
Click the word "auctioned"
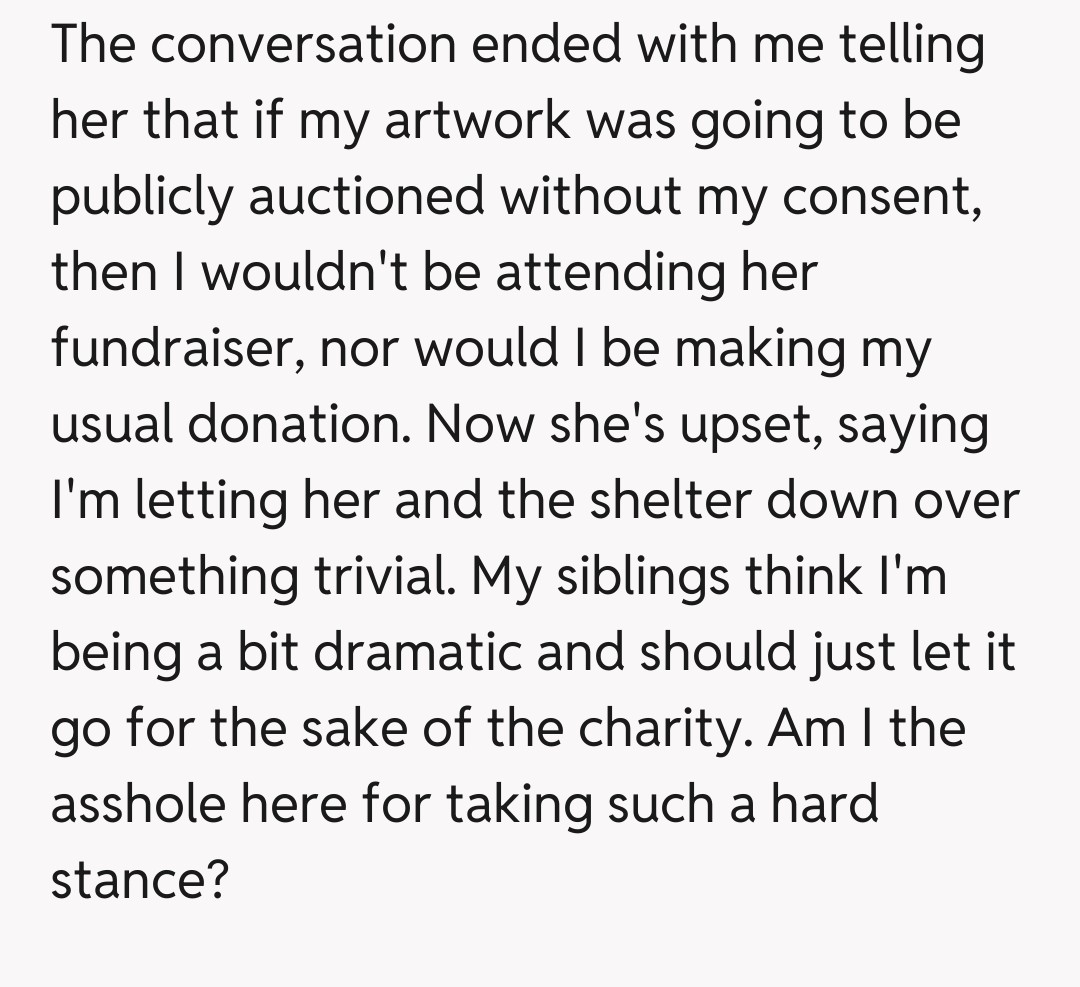(x=366, y=197)
